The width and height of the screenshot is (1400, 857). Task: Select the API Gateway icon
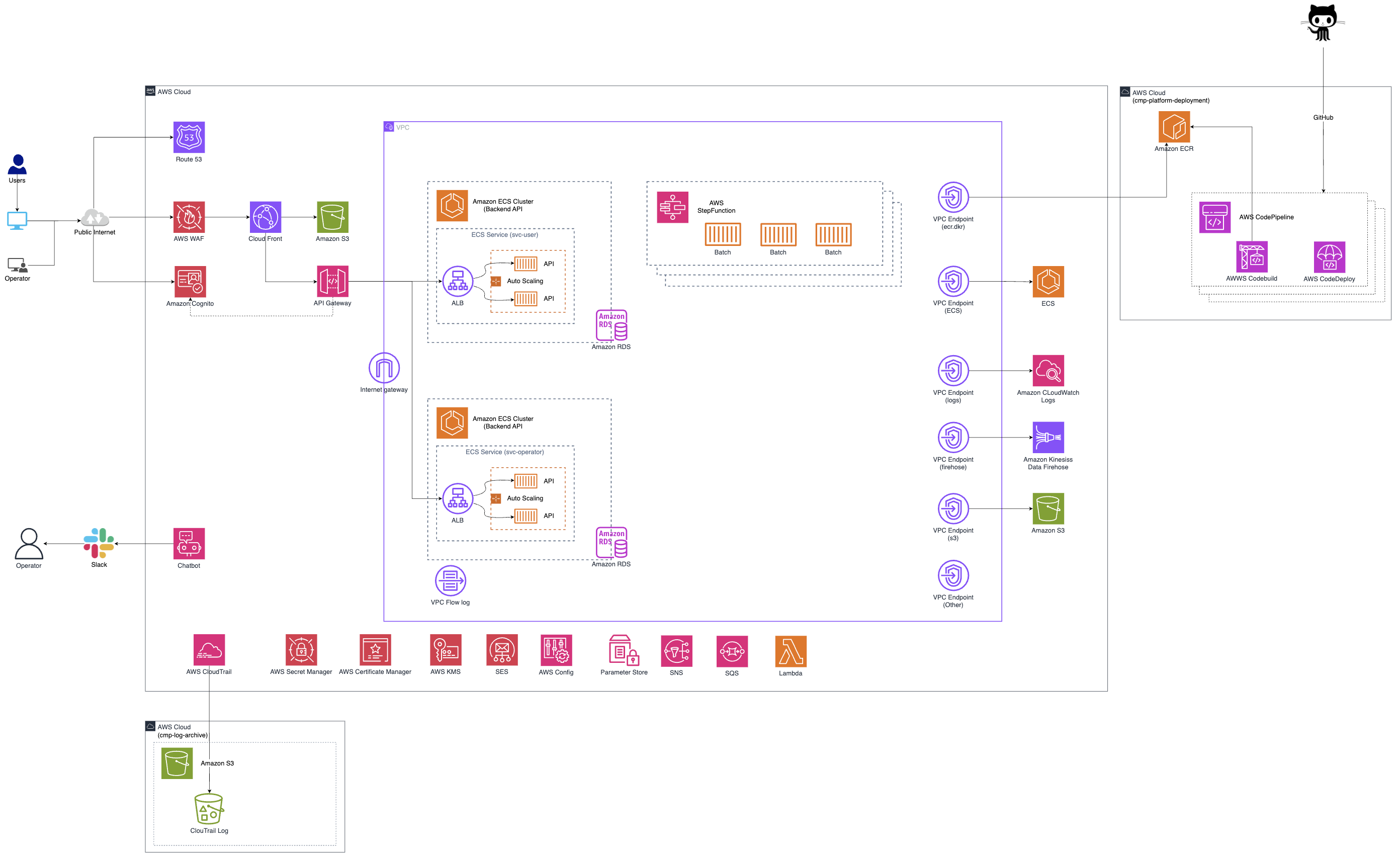click(332, 281)
